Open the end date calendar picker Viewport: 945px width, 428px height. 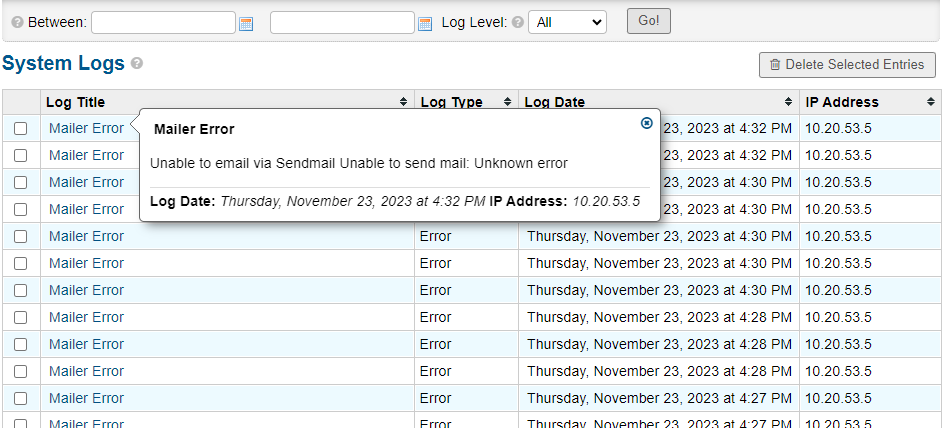click(x=424, y=23)
